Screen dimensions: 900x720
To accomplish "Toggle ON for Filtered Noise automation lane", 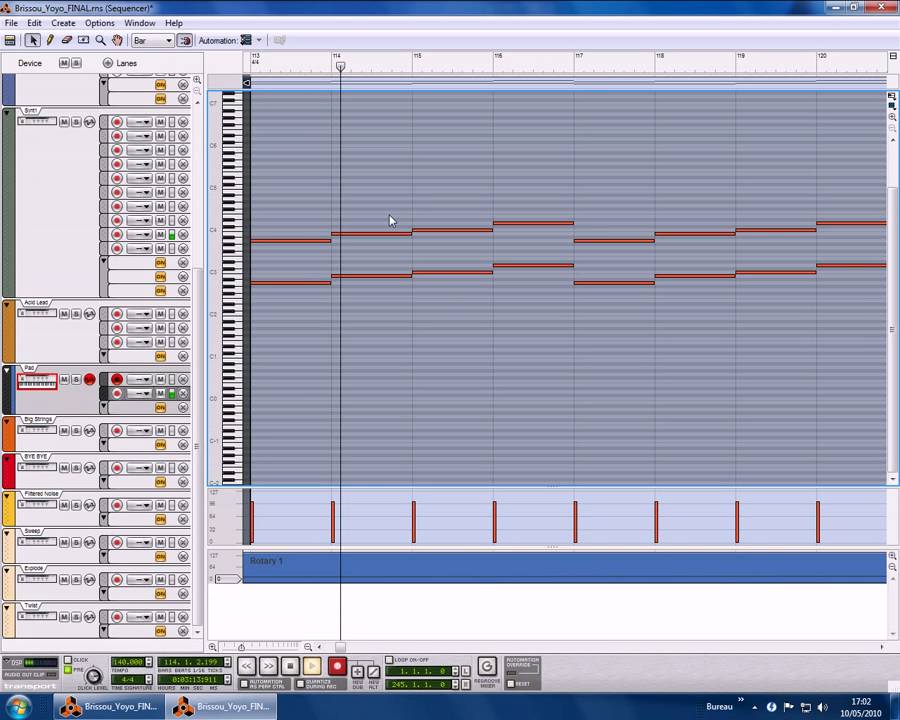I will pos(161,520).
